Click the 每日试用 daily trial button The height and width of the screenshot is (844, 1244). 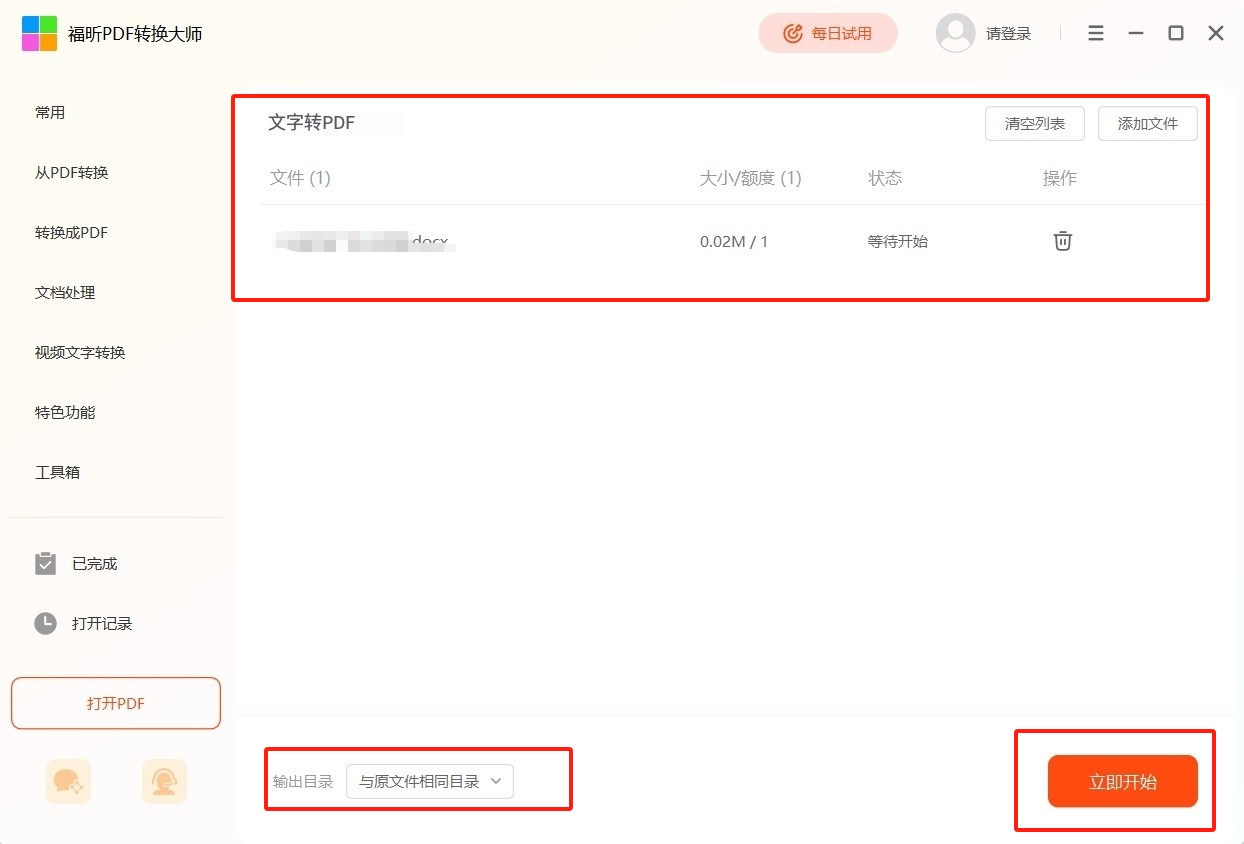click(828, 33)
